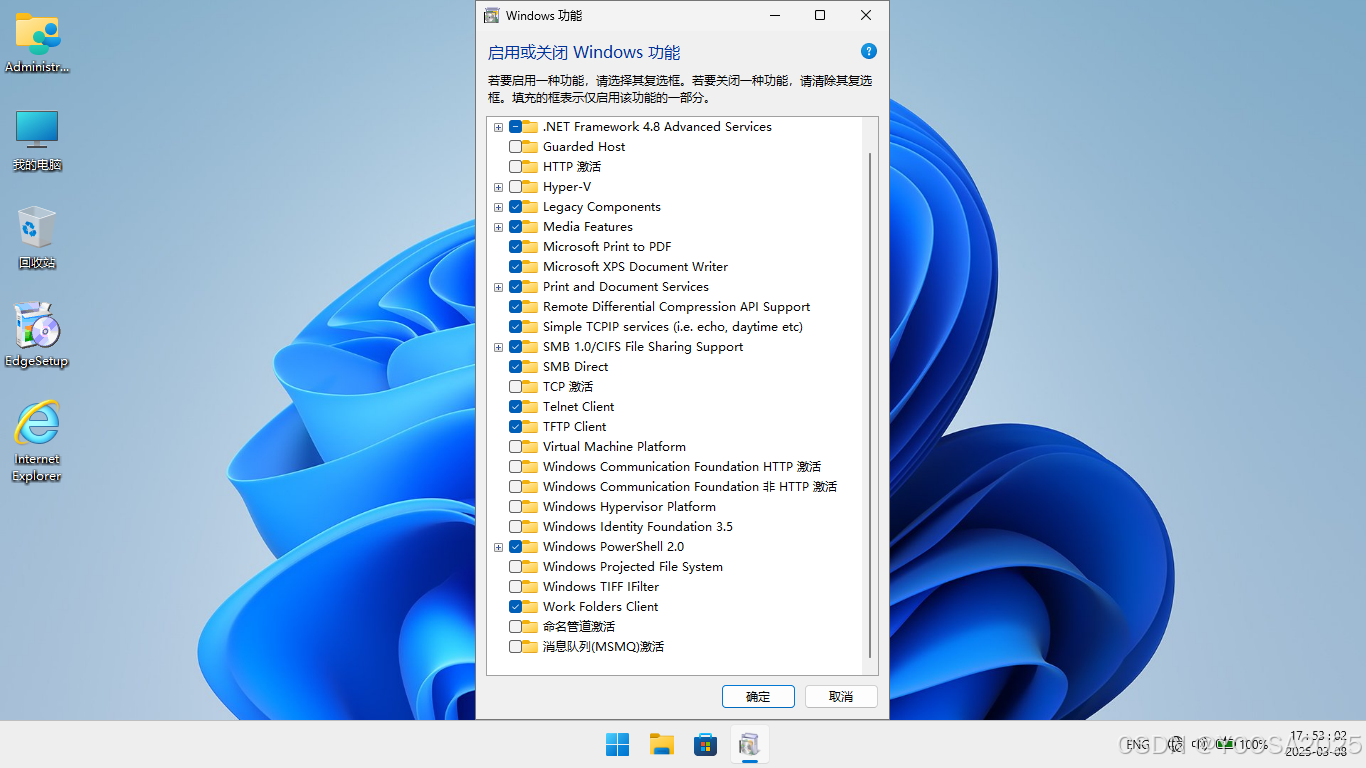
Task: Open File Explorer from the taskbar
Action: [662, 744]
